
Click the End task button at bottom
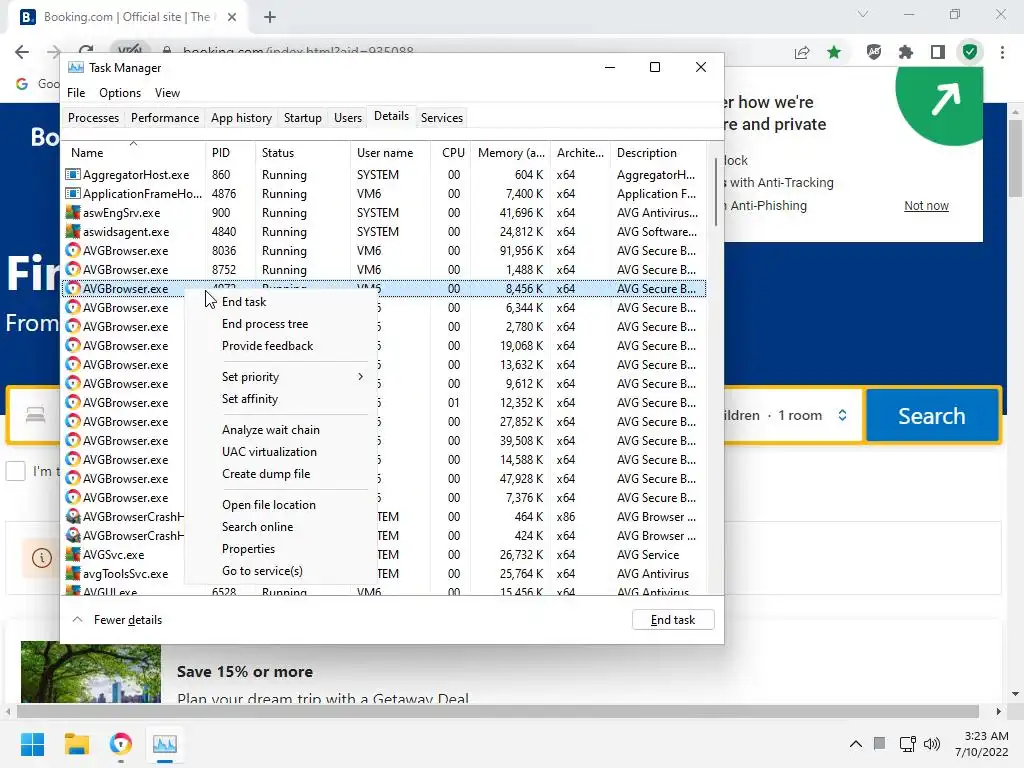(x=673, y=620)
